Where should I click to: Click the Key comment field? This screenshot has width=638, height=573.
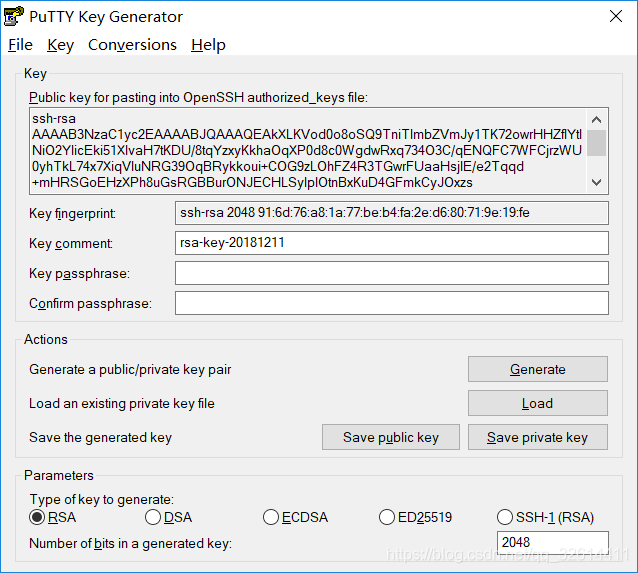[x=392, y=243]
